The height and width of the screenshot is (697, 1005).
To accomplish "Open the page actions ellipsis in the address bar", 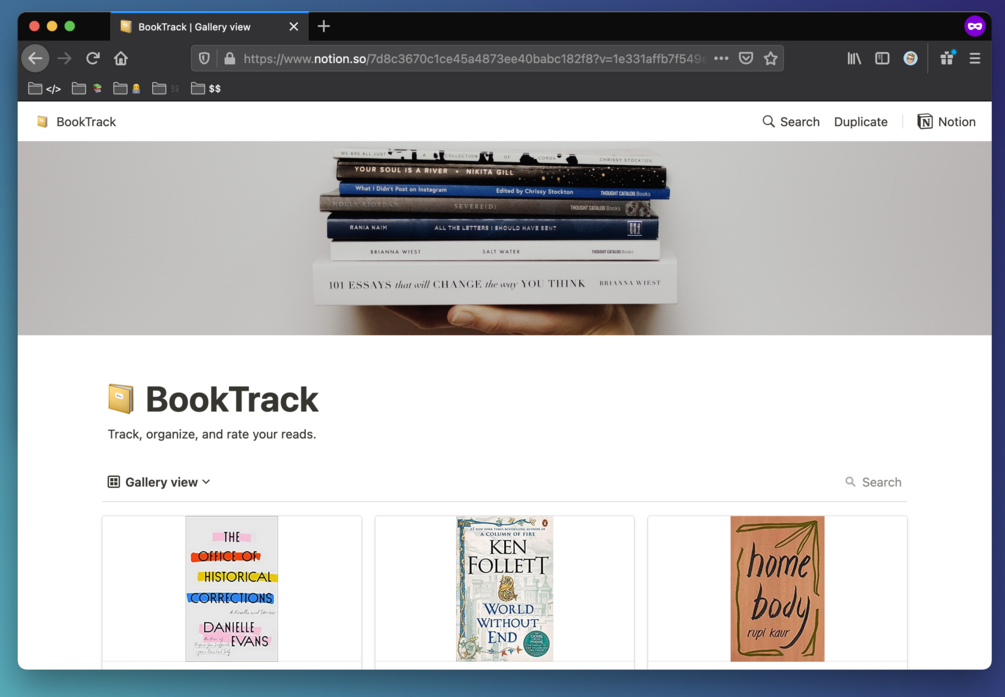I will 720,58.
